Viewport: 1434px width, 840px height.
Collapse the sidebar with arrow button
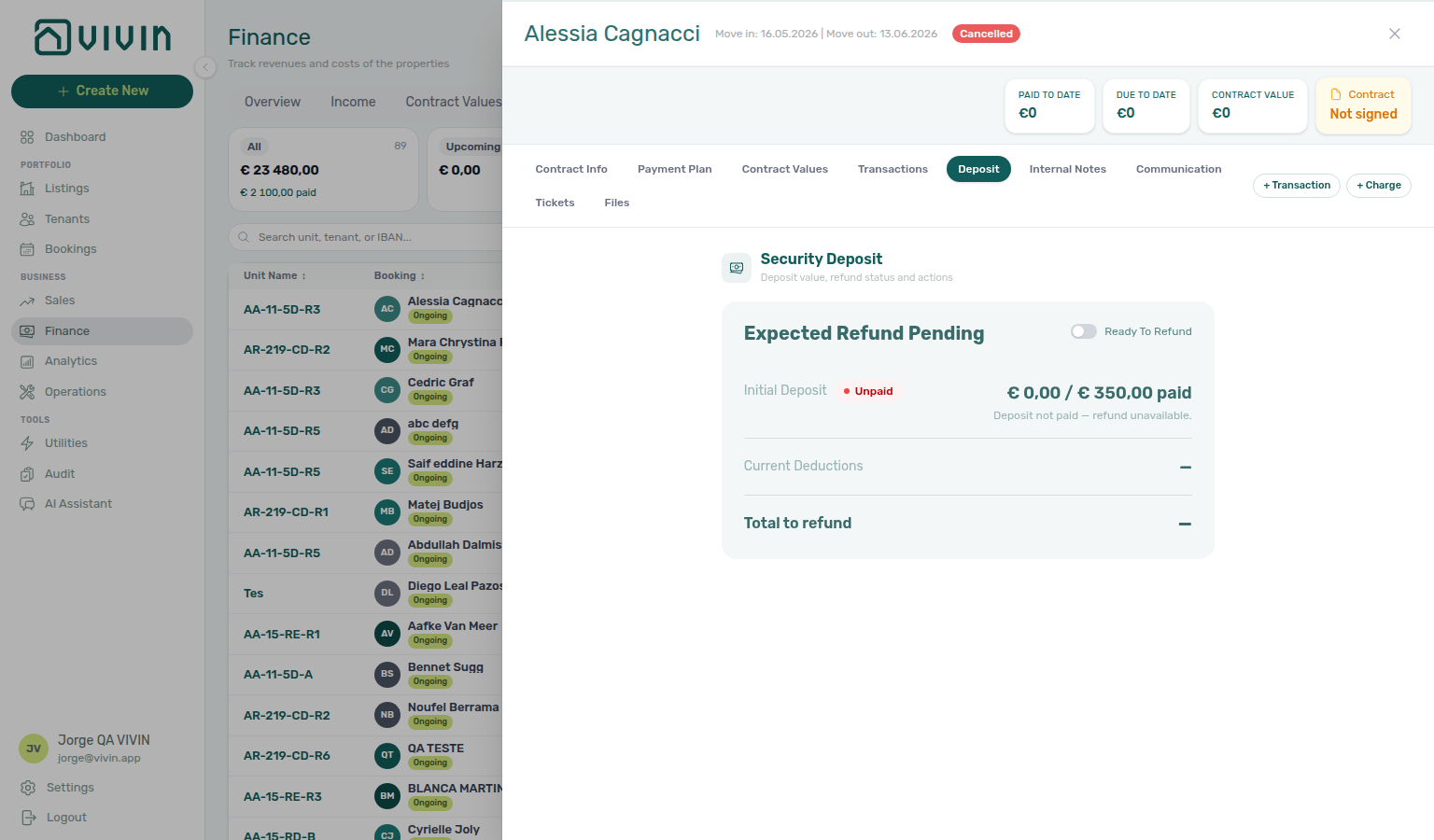[x=205, y=67]
